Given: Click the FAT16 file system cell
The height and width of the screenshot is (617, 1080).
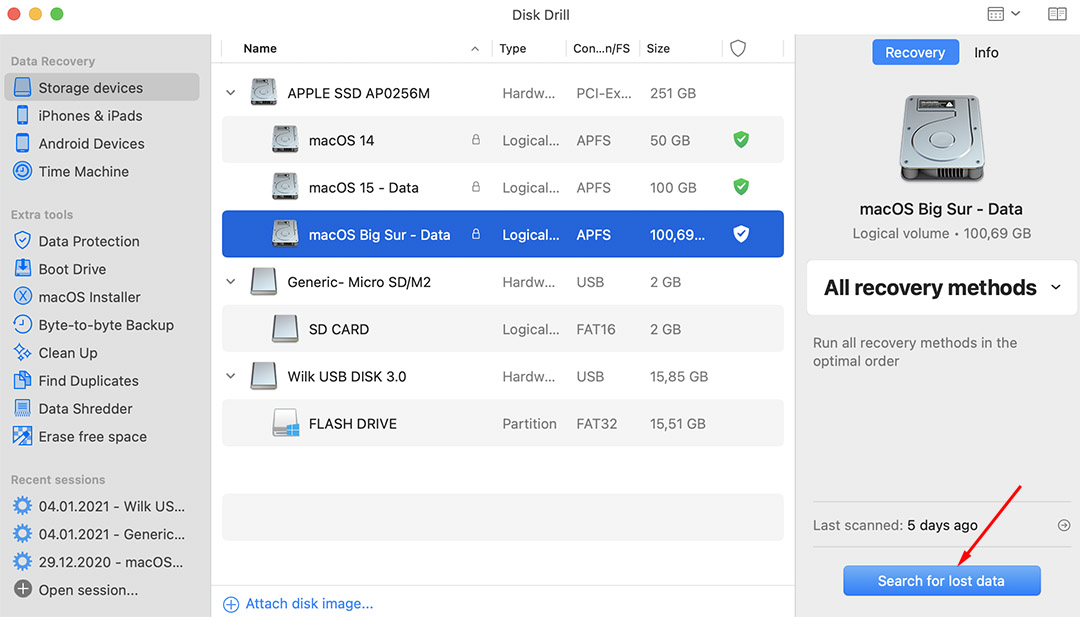Looking at the screenshot, I should pos(596,329).
